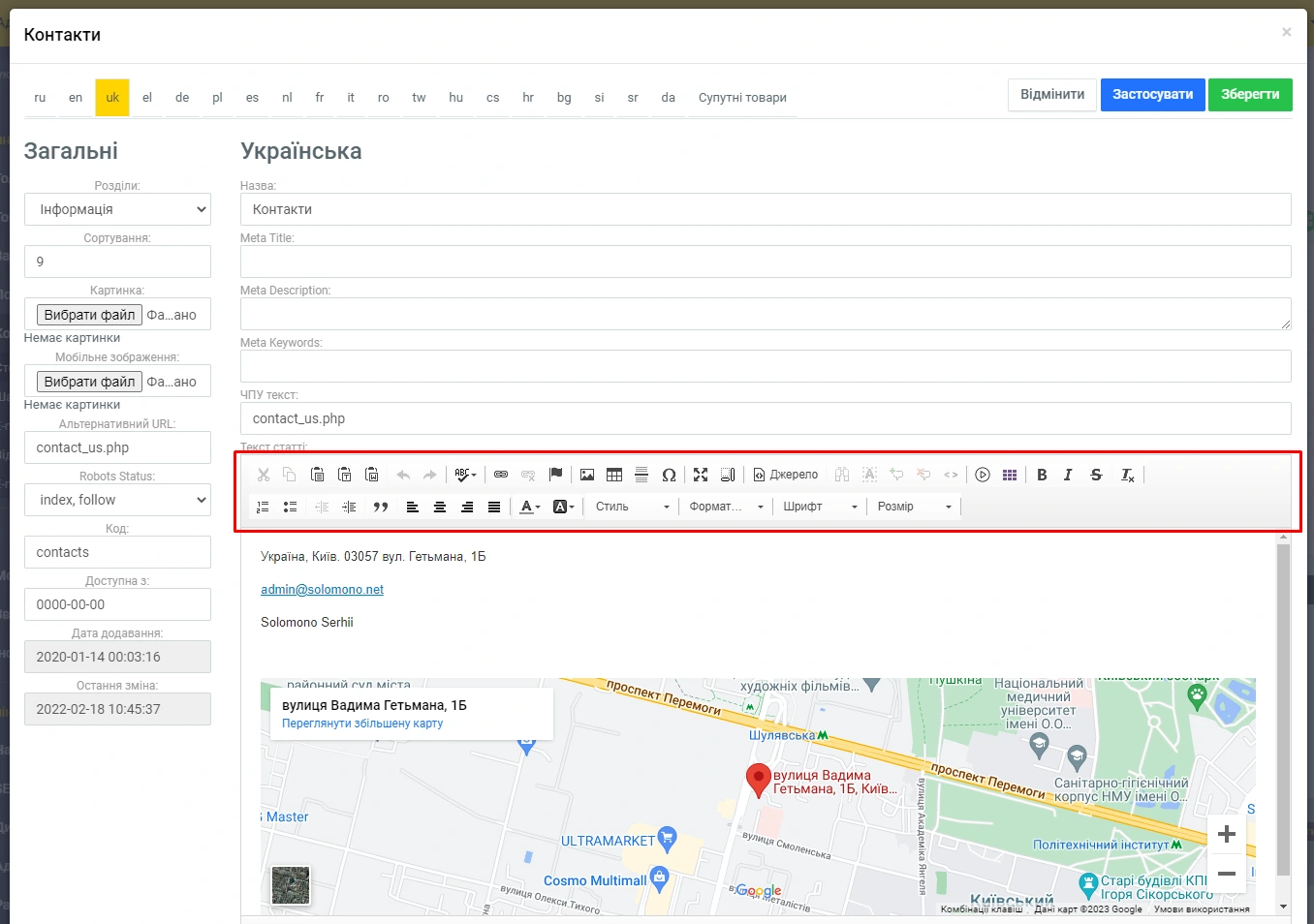Click the anchor flag icon
1314x924 pixels.
point(555,475)
